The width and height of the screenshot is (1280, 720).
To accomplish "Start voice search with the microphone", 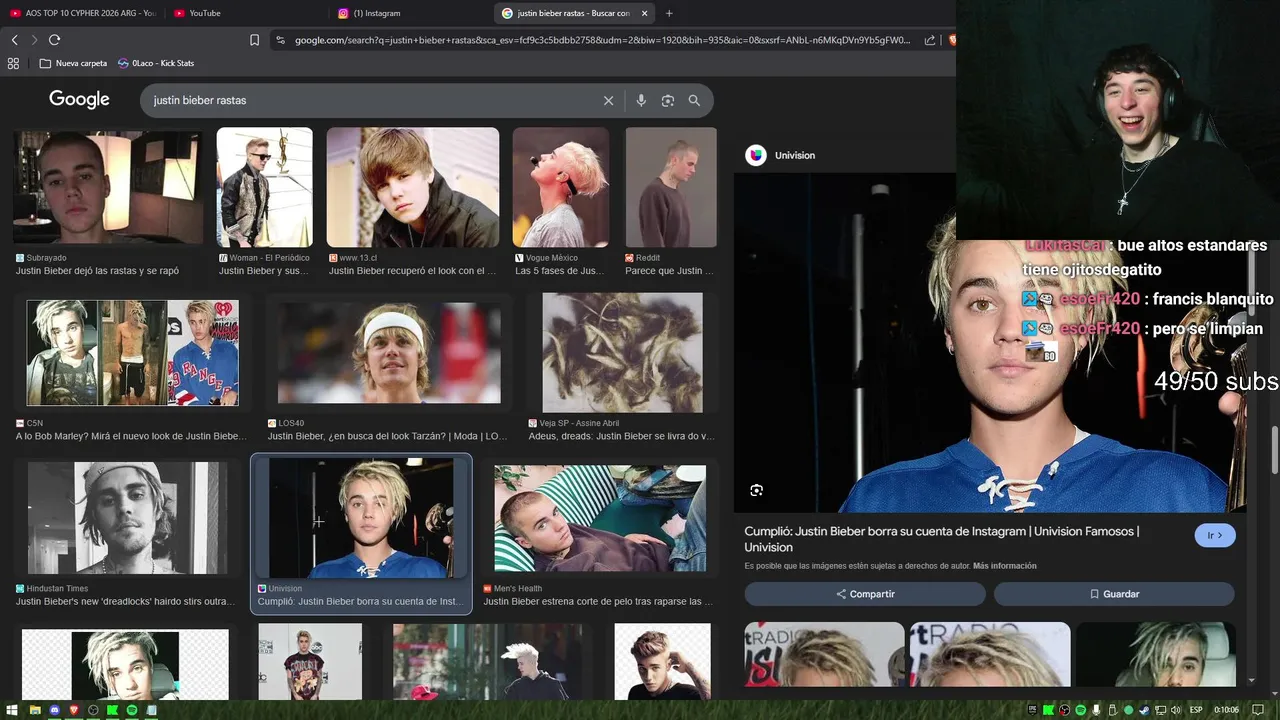I will [x=641, y=100].
